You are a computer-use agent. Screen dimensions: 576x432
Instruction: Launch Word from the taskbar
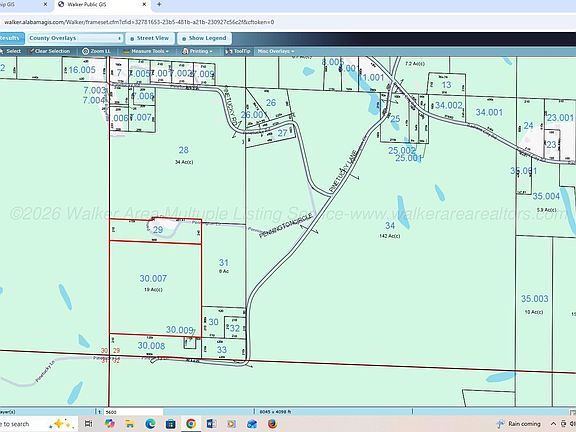click(211, 424)
